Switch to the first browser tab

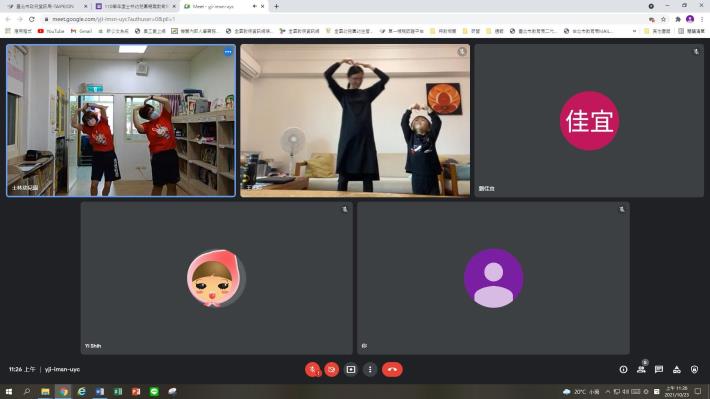[x=45, y=6]
